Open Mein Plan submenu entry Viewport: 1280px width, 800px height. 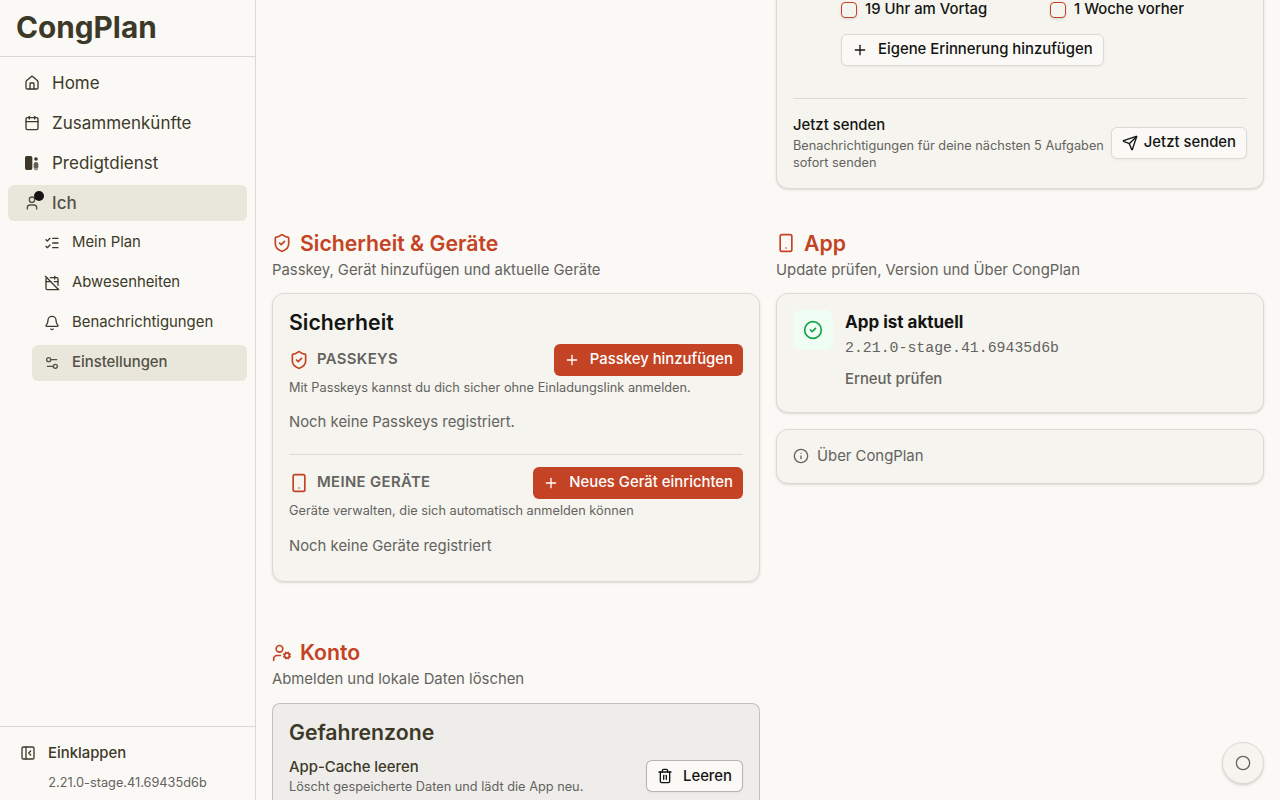pyautogui.click(x=139, y=242)
